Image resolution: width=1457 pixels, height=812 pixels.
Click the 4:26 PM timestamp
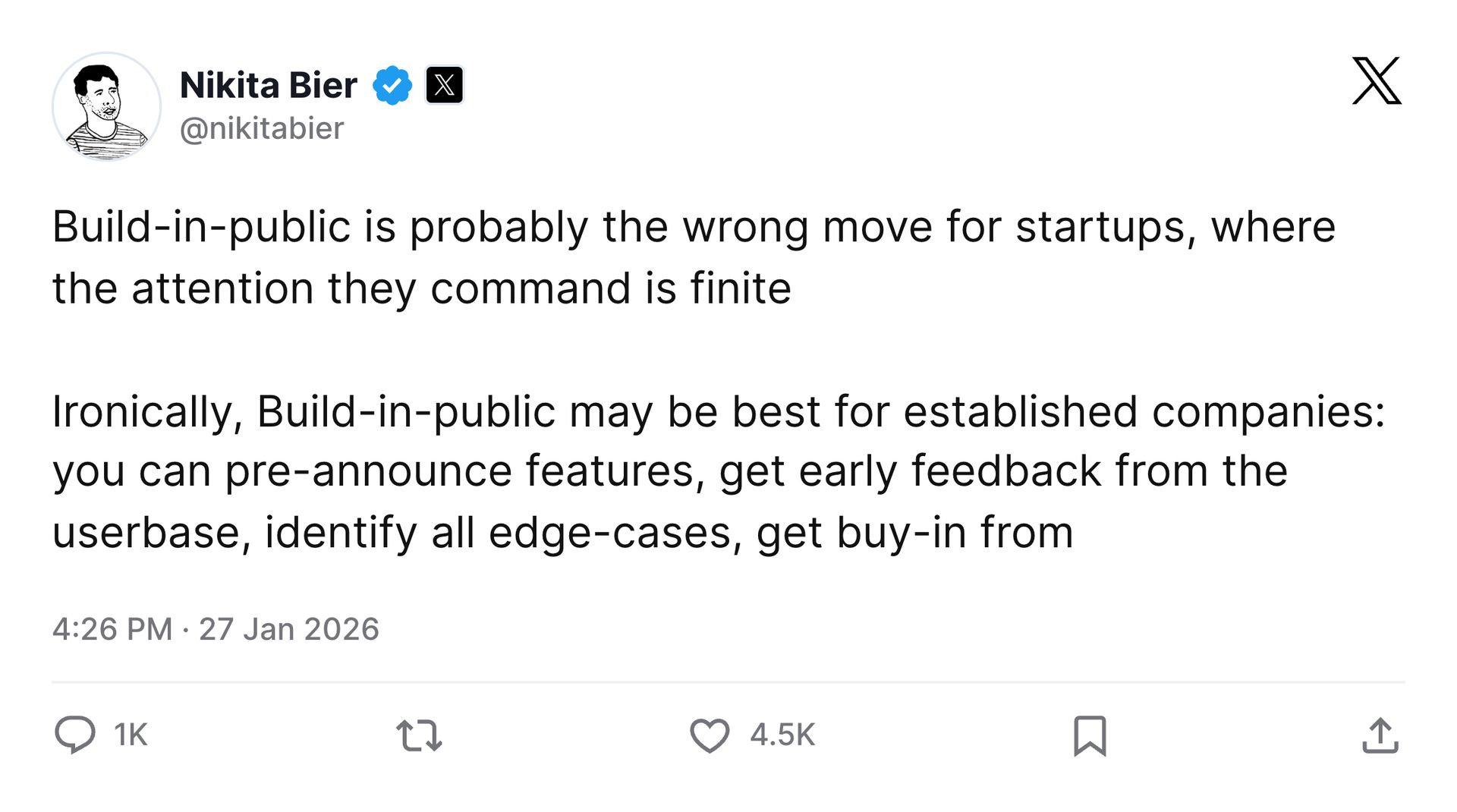[112, 629]
